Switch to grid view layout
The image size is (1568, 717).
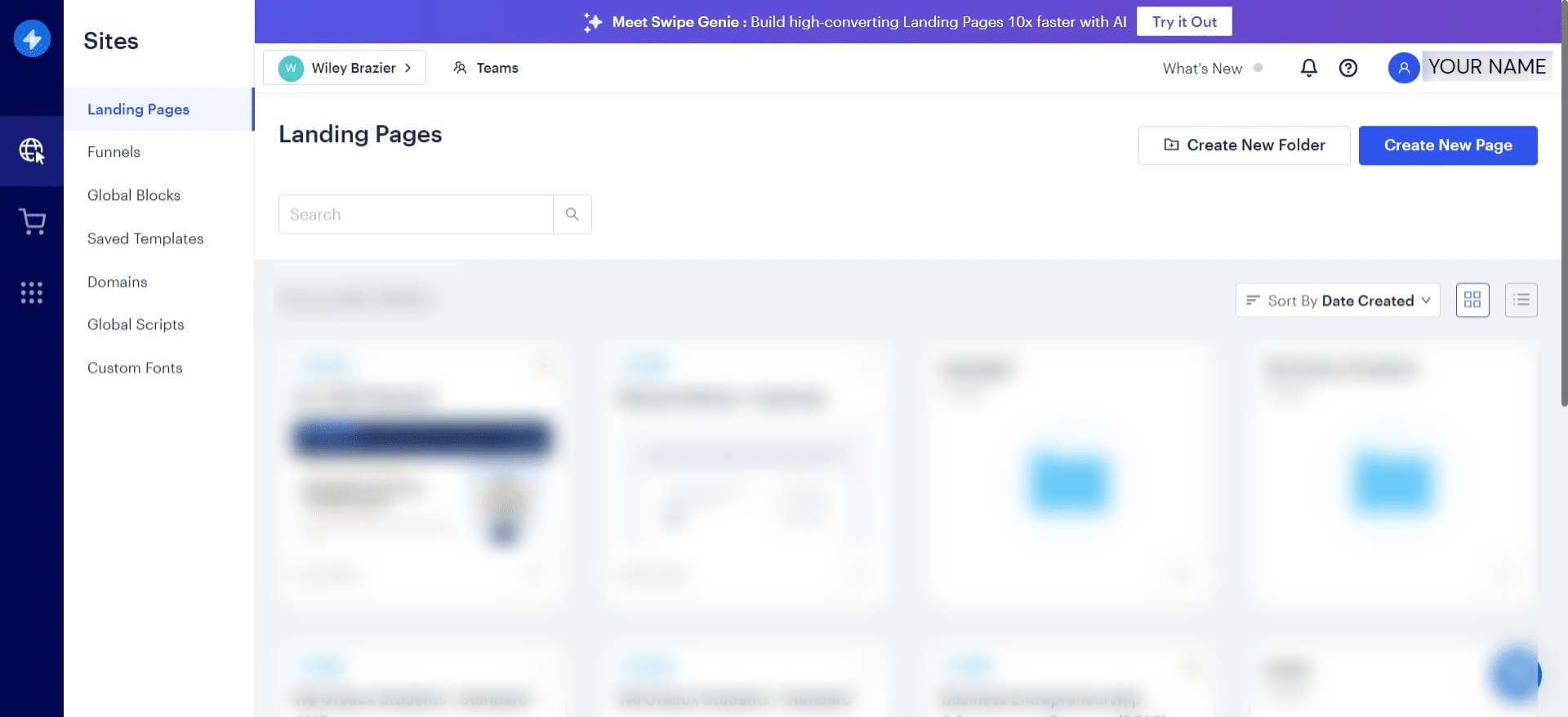coord(1472,300)
